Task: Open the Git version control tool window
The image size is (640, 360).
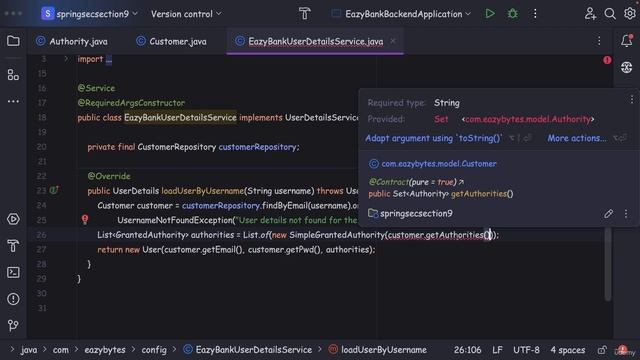Action: (13, 325)
